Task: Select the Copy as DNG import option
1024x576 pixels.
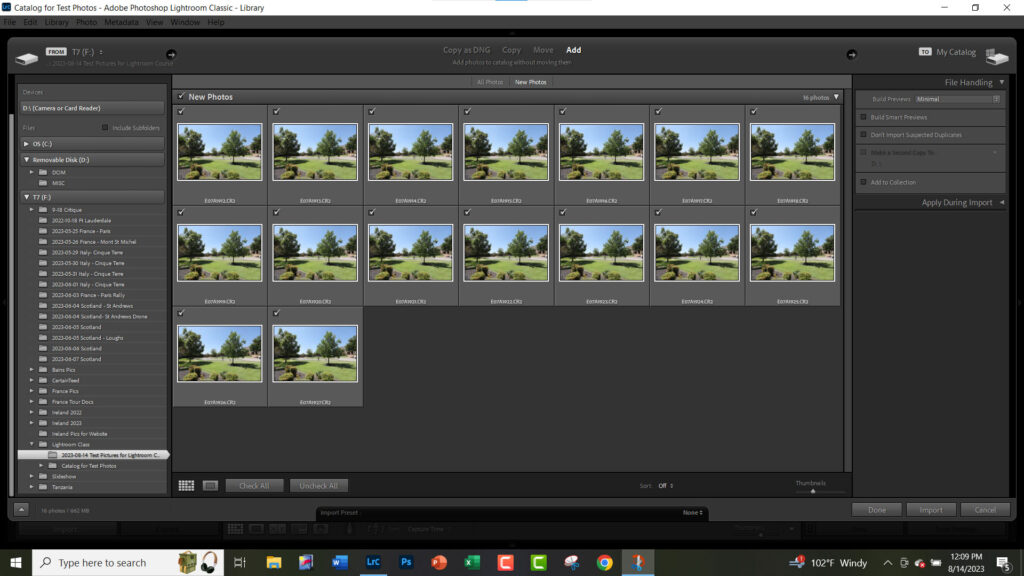Action: tap(468, 50)
